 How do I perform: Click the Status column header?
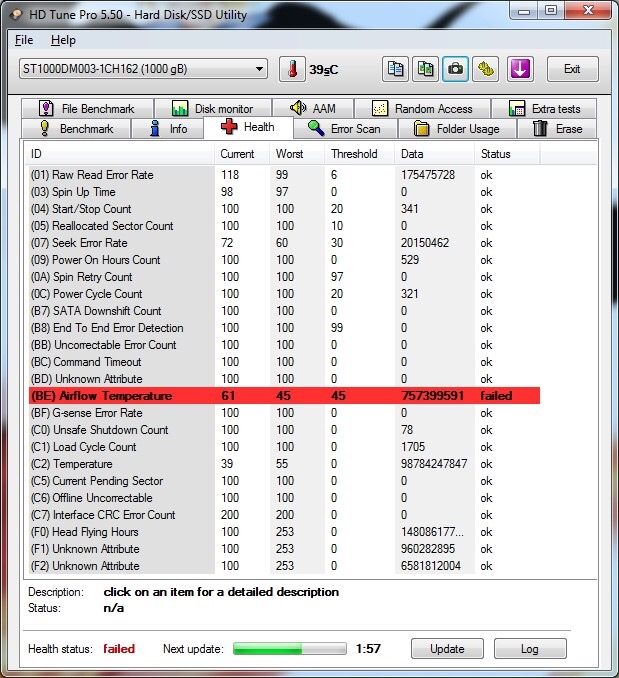(507, 154)
